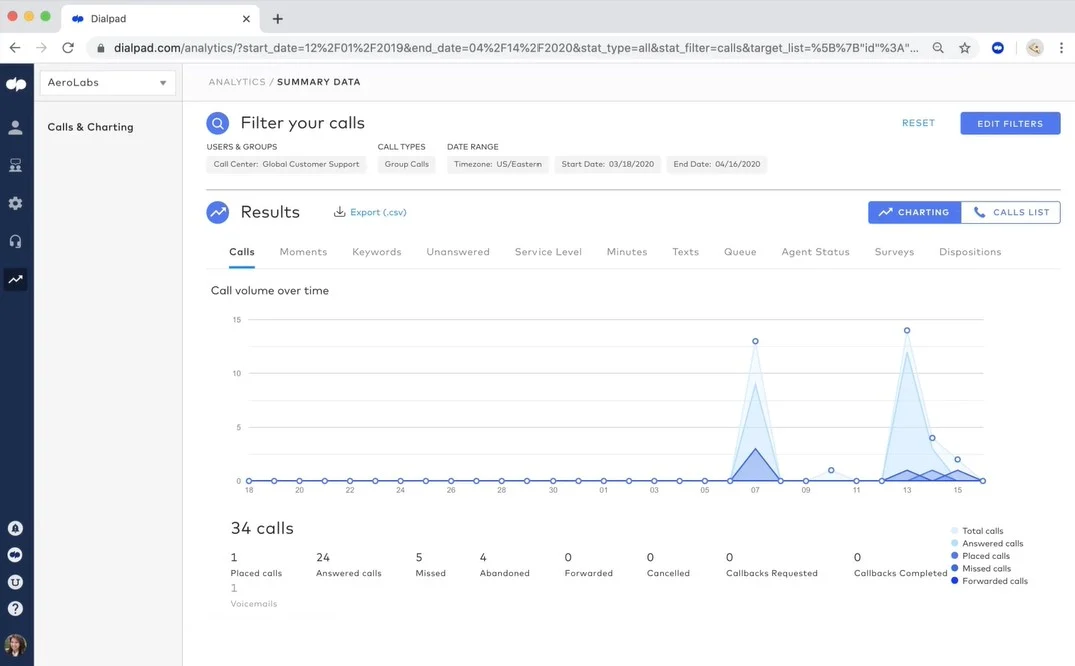This screenshot has height=666, width=1075.
Task: Select the Moments tab
Action: (x=303, y=252)
